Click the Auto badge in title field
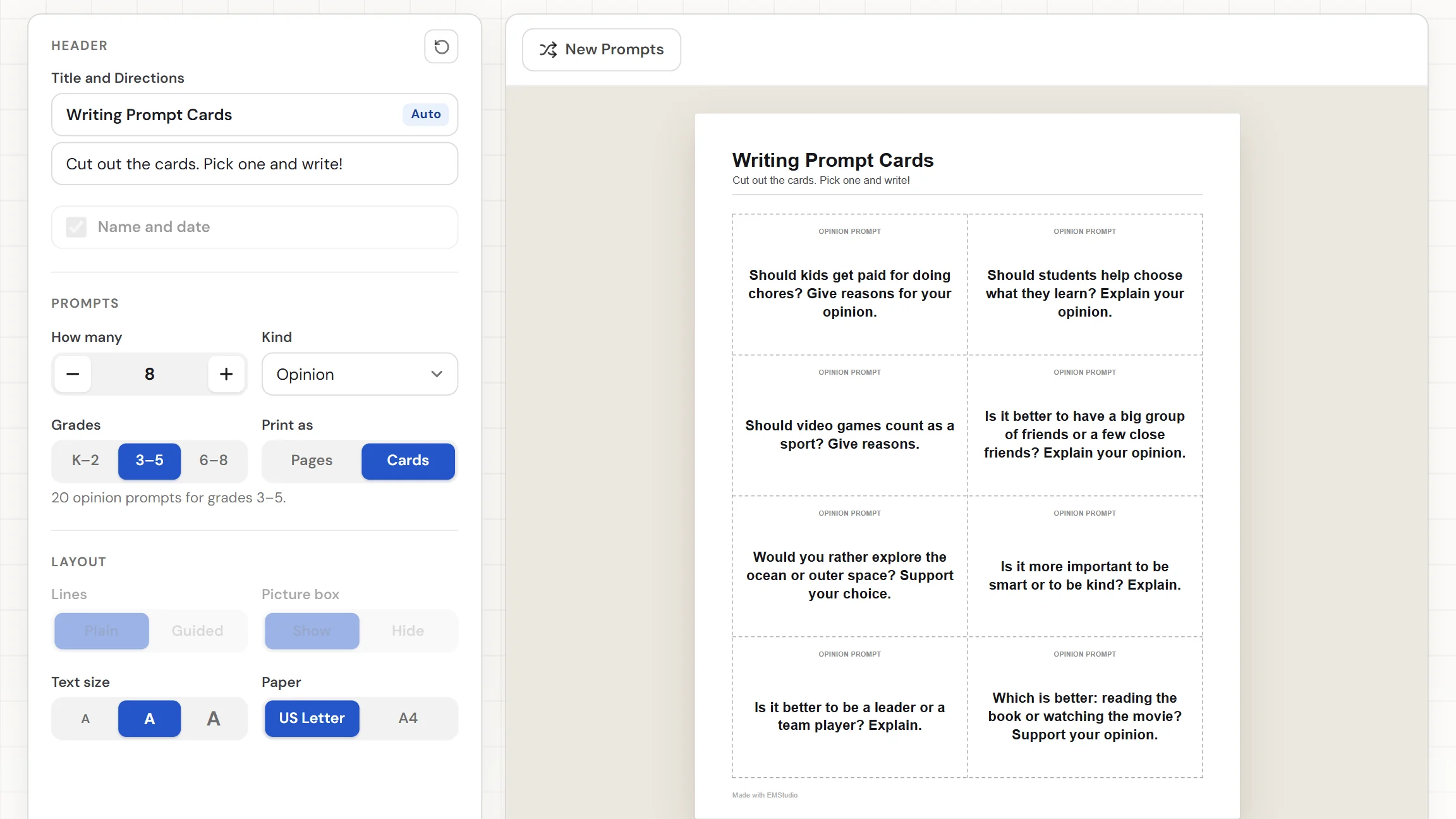1456x819 pixels. pyautogui.click(x=426, y=114)
